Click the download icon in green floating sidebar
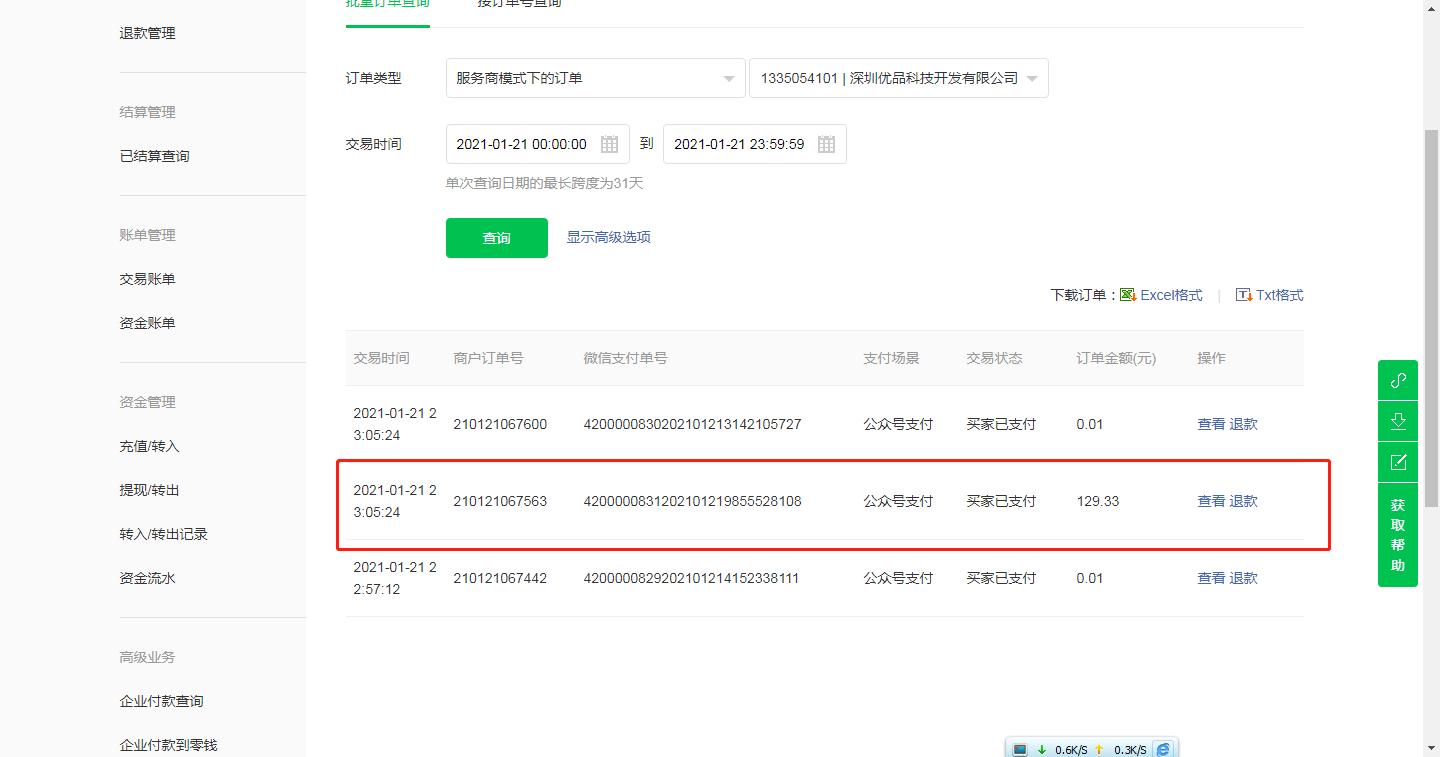The height and width of the screenshot is (757, 1440). [x=1398, y=421]
